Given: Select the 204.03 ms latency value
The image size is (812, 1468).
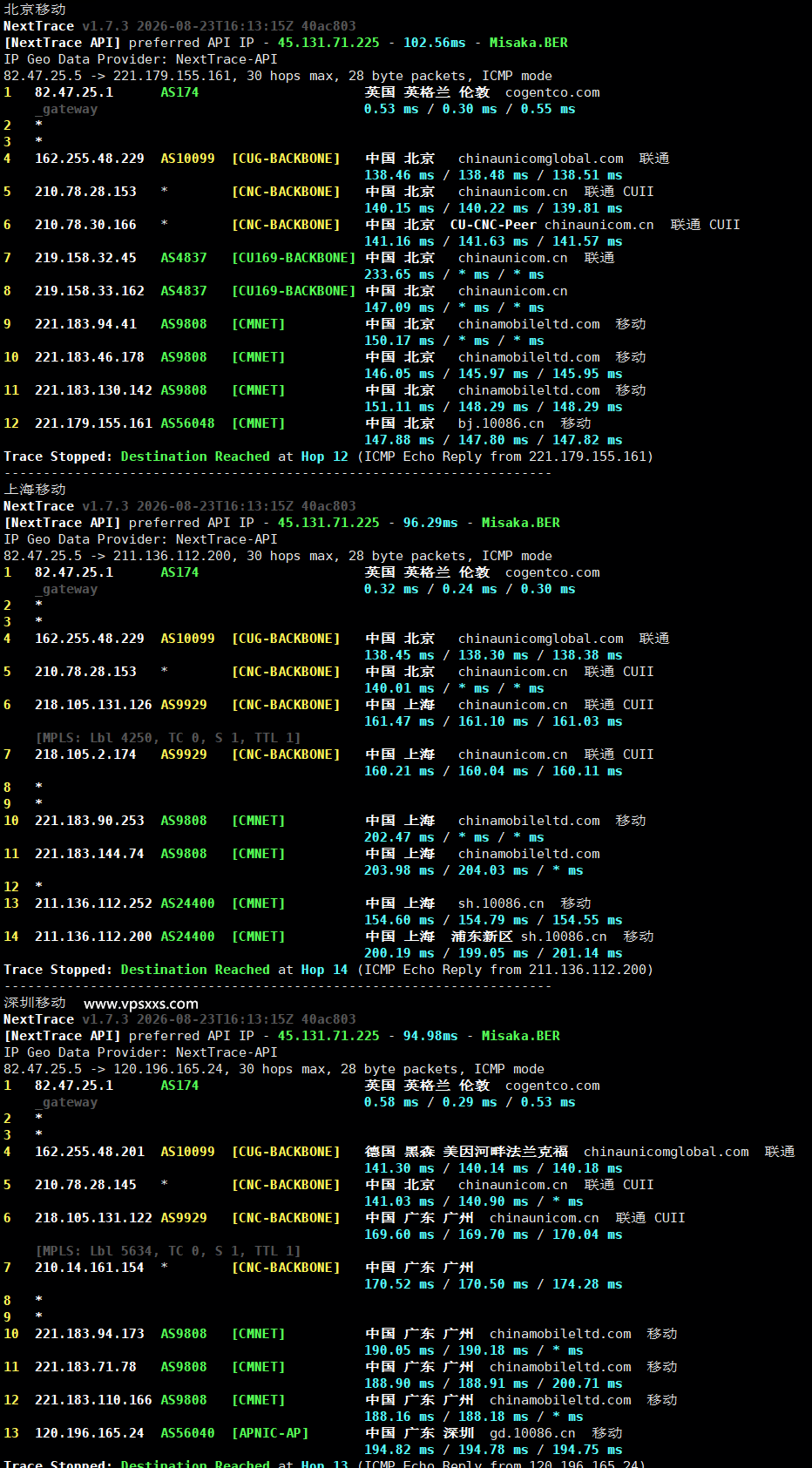Looking at the screenshot, I should 493,870.
